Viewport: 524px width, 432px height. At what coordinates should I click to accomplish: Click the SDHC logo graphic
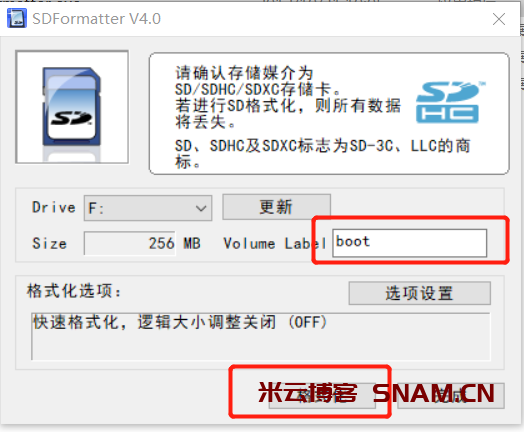pyautogui.click(x=449, y=102)
